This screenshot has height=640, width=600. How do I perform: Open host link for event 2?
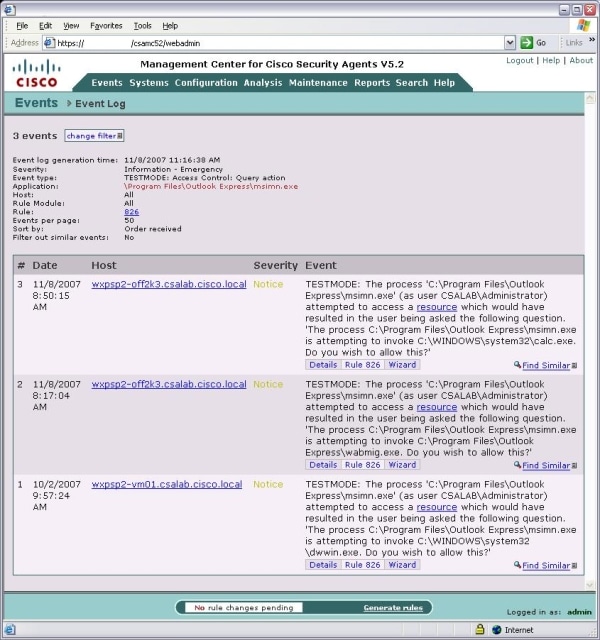coord(169,384)
